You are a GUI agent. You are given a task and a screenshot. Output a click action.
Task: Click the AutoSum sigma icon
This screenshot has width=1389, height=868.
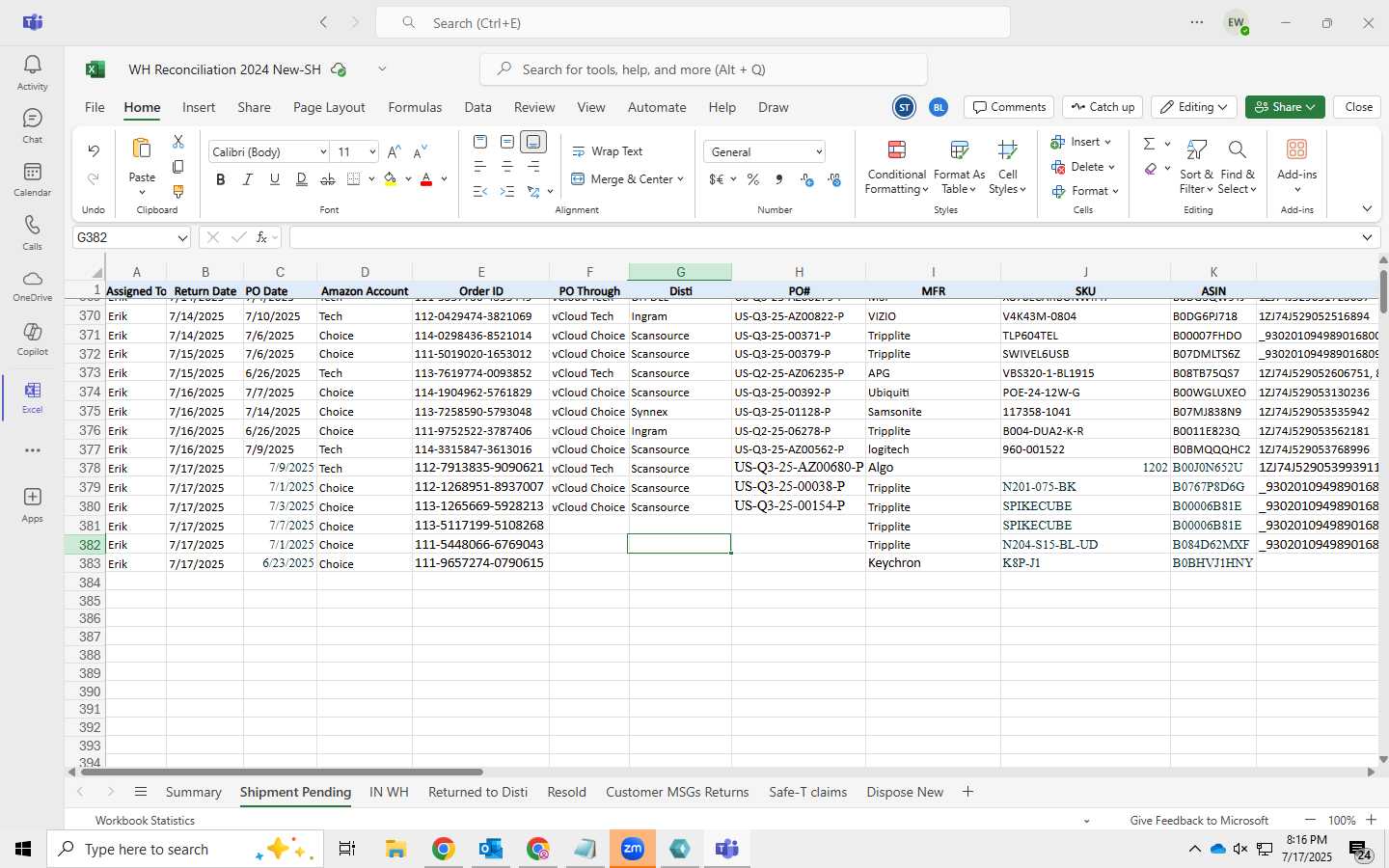(1149, 144)
